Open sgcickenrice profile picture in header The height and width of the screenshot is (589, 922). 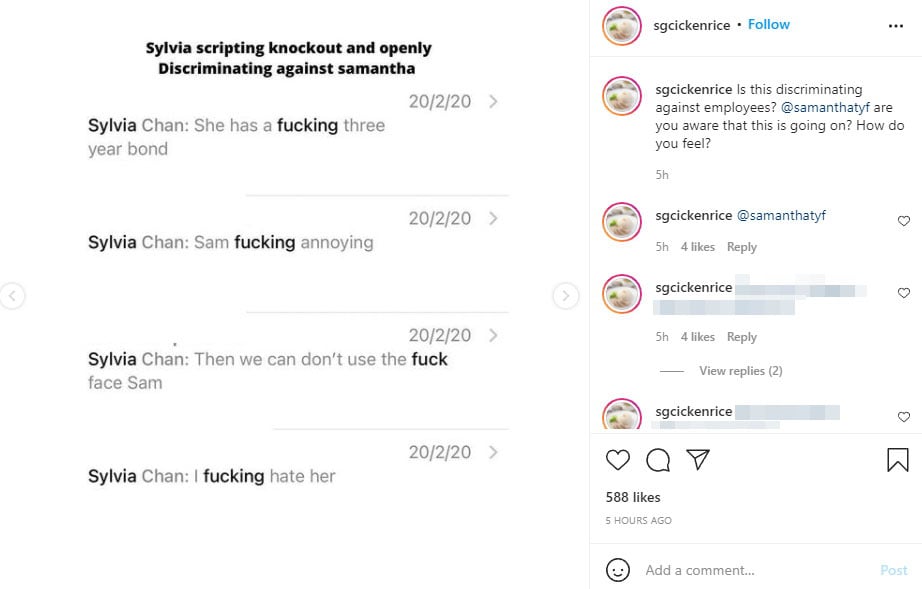click(622, 26)
